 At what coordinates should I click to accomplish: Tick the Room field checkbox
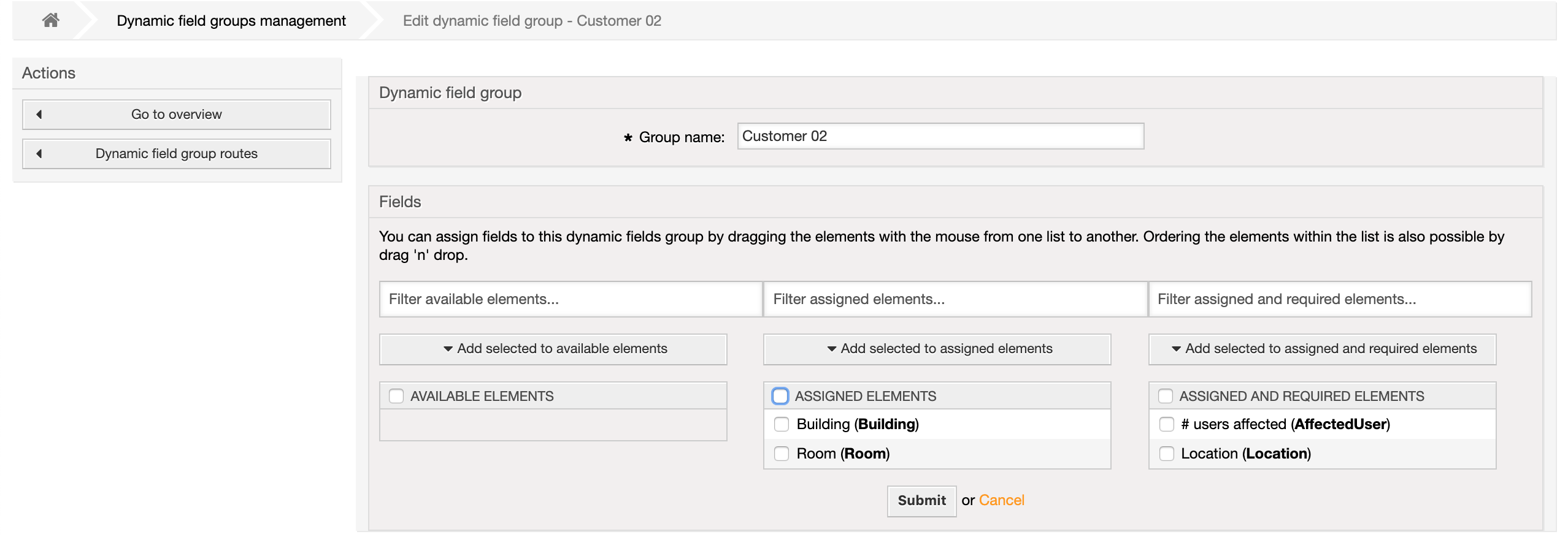click(x=781, y=454)
